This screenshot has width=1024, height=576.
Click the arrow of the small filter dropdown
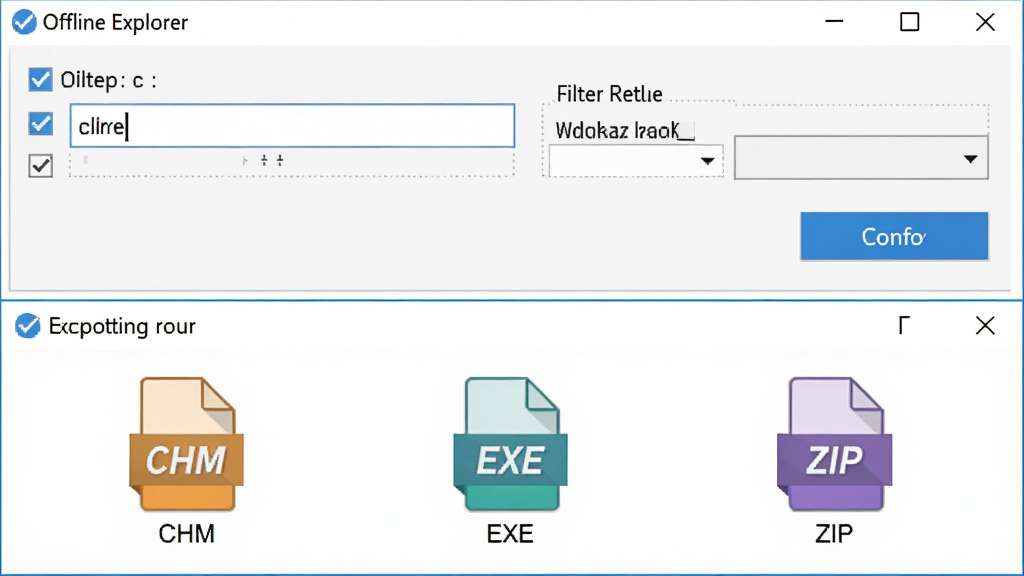pyautogui.click(x=707, y=161)
